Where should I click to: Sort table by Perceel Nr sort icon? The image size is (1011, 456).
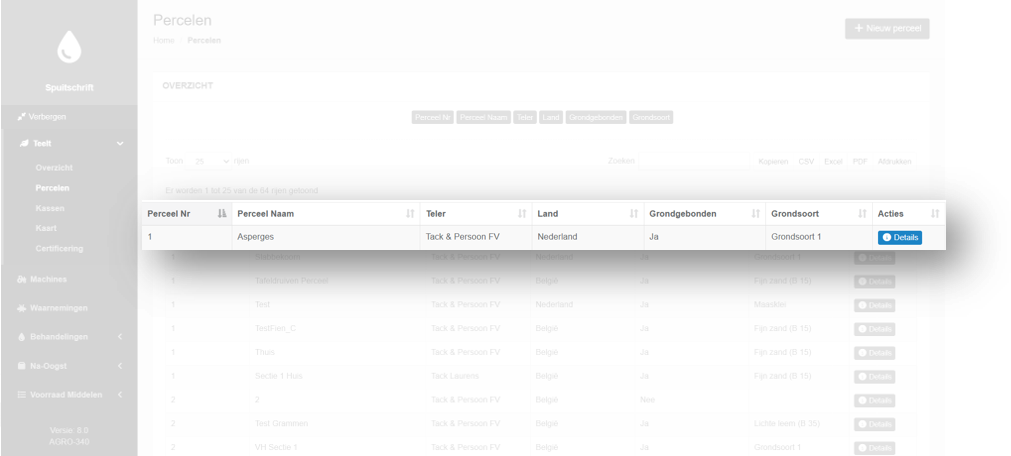[222, 213]
